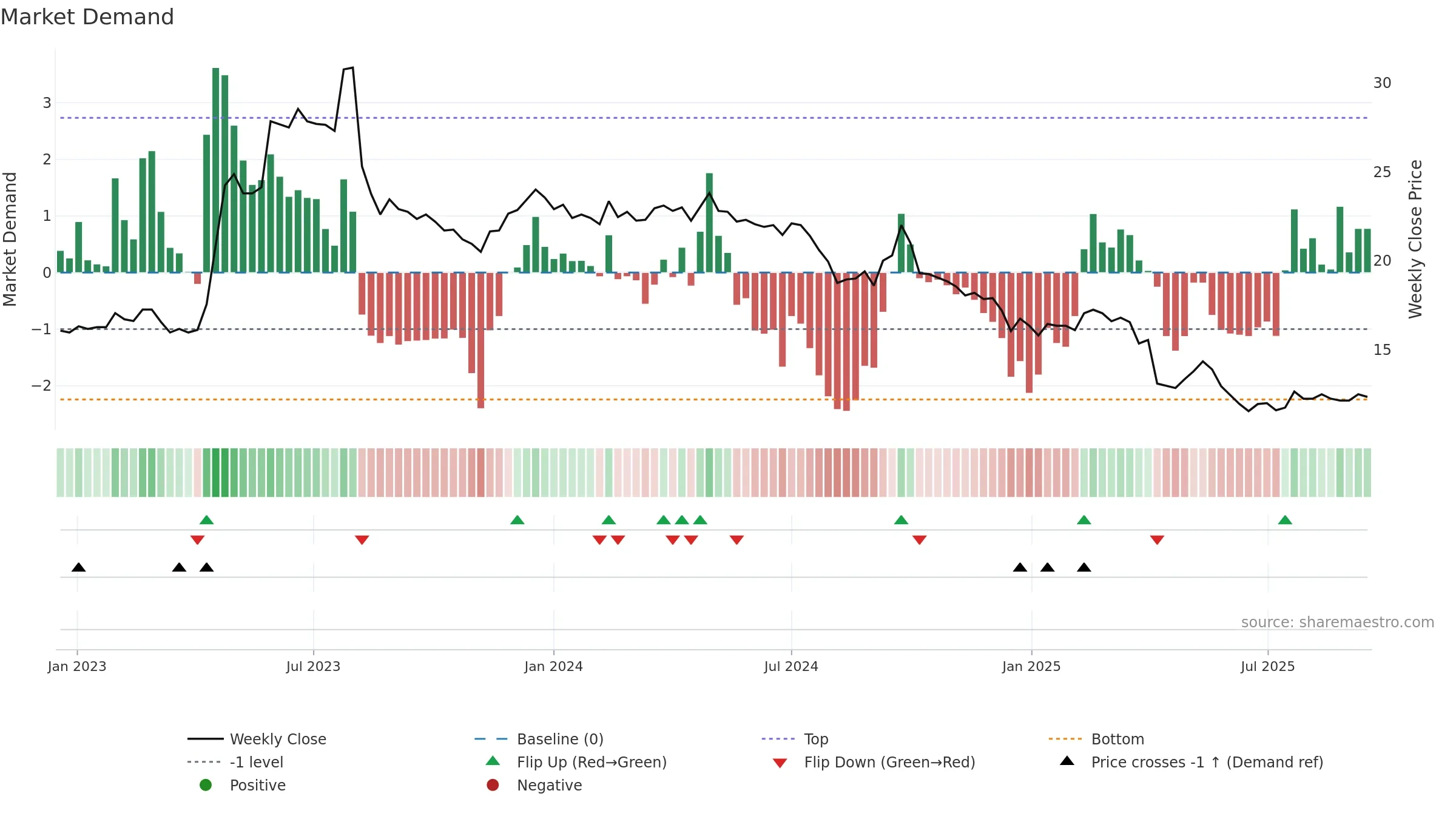
Task: Click the price tick label 15
Action: pyautogui.click(x=1382, y=350)
